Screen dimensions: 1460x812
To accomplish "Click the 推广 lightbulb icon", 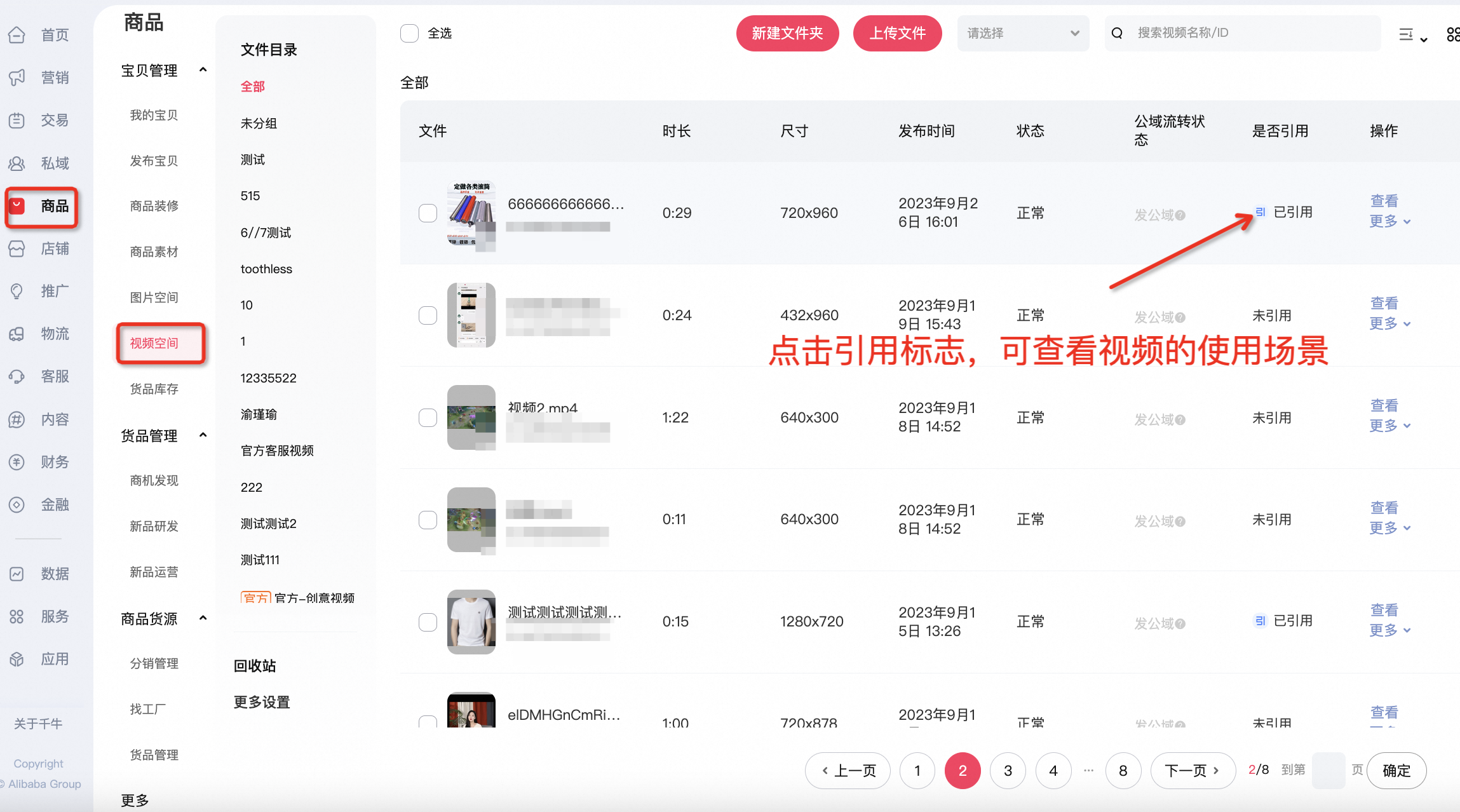I will (x=17, y=291).
